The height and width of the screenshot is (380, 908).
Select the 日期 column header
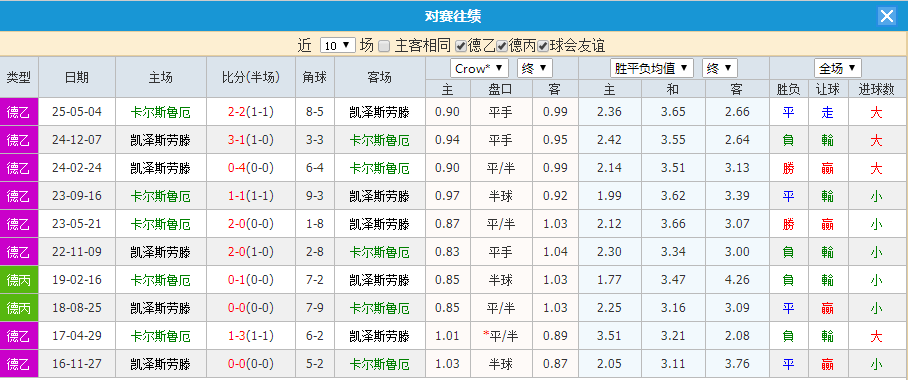coord(77,77)
